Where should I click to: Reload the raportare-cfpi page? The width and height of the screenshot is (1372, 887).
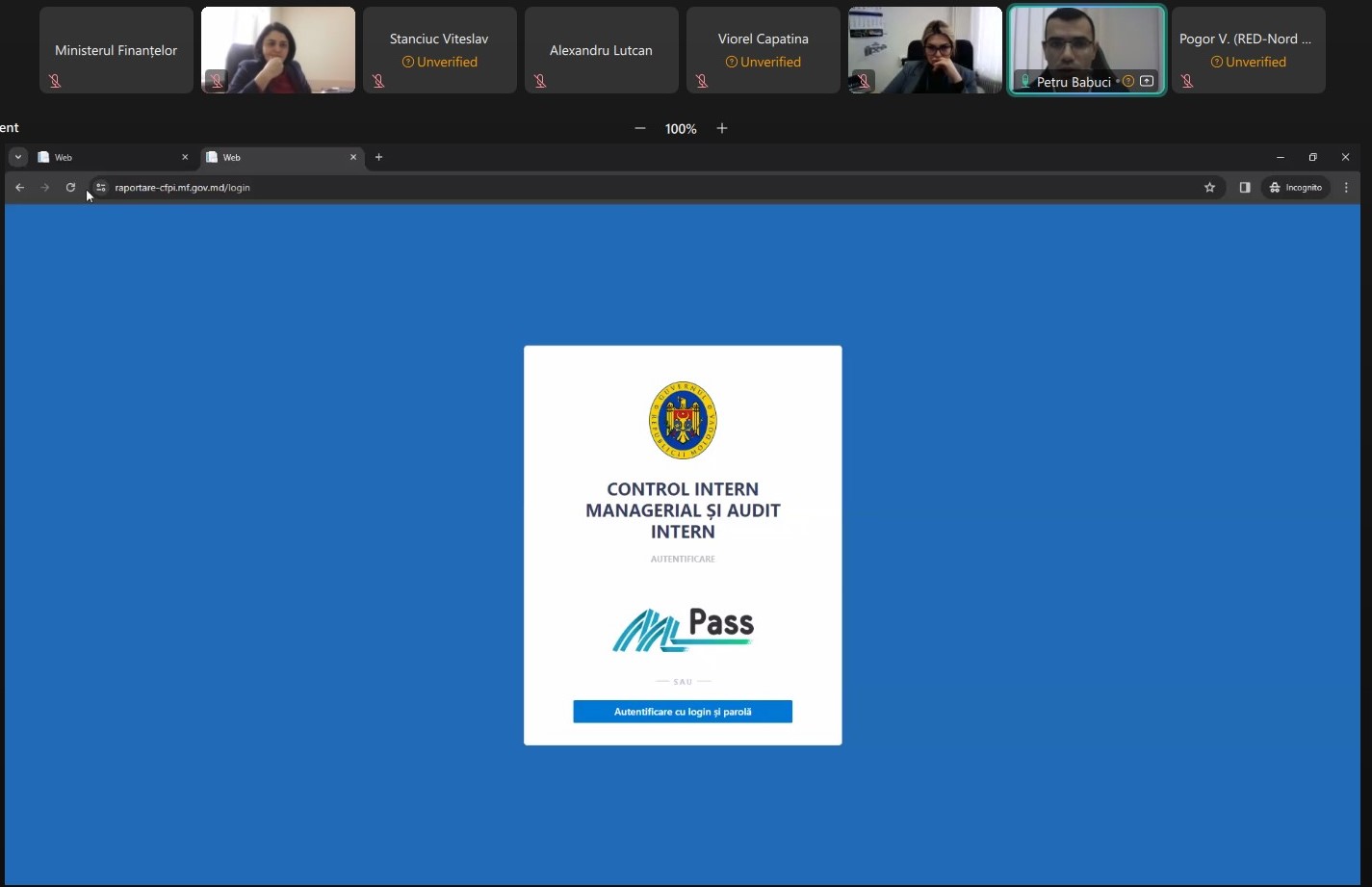click(x=70, y=188)
